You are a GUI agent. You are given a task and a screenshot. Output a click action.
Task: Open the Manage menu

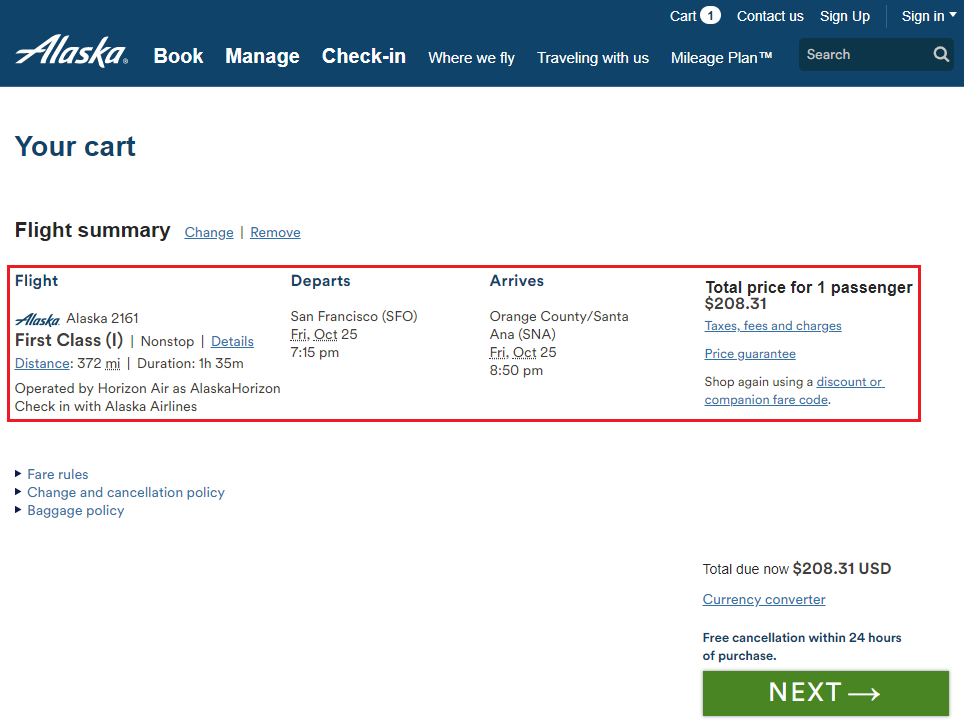[x=263, y=56]
